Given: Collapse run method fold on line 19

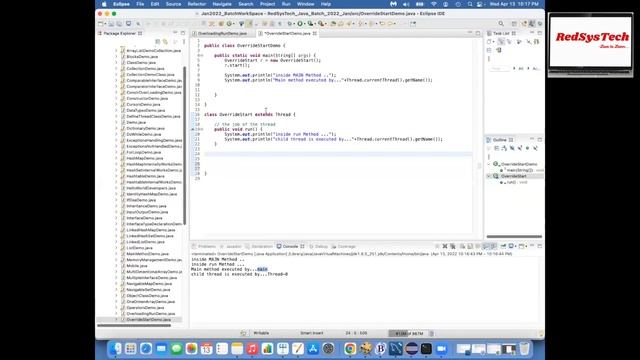Looking at the screenshot, I should point(201,129).
